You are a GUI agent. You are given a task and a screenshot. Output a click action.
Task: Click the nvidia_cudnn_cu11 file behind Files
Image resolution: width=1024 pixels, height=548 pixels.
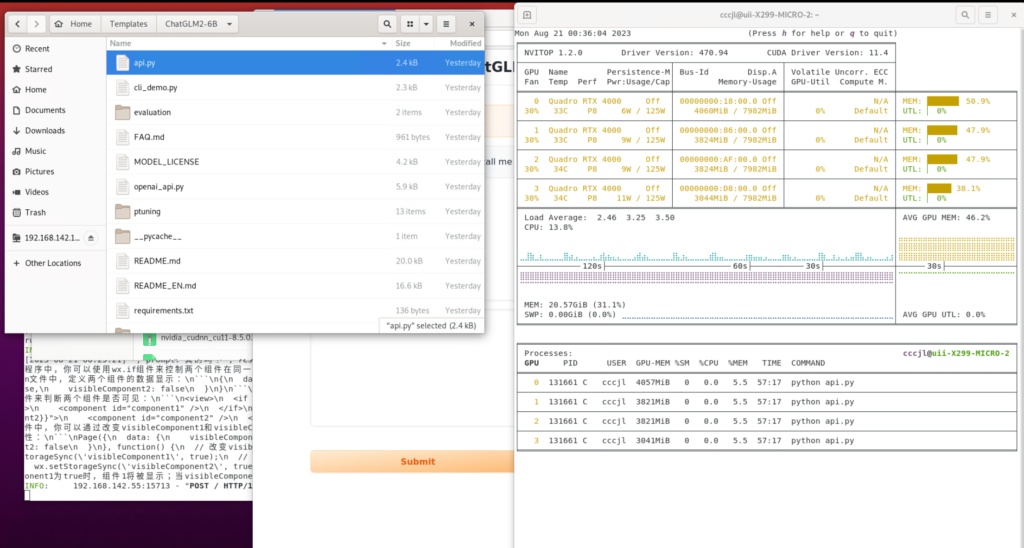206,338
